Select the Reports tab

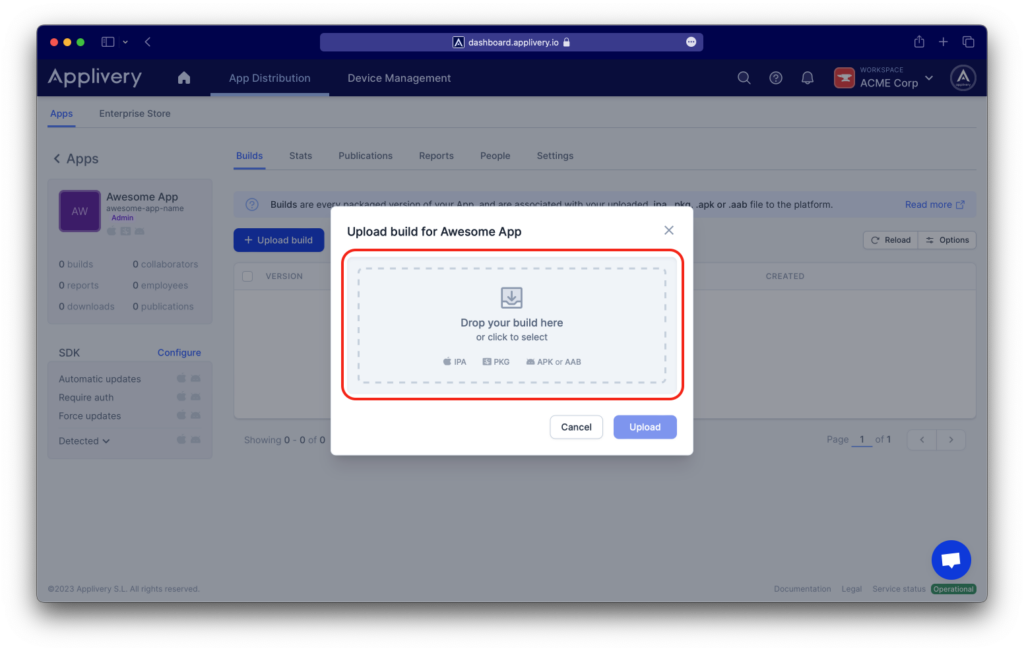click(x=436, y=155)
